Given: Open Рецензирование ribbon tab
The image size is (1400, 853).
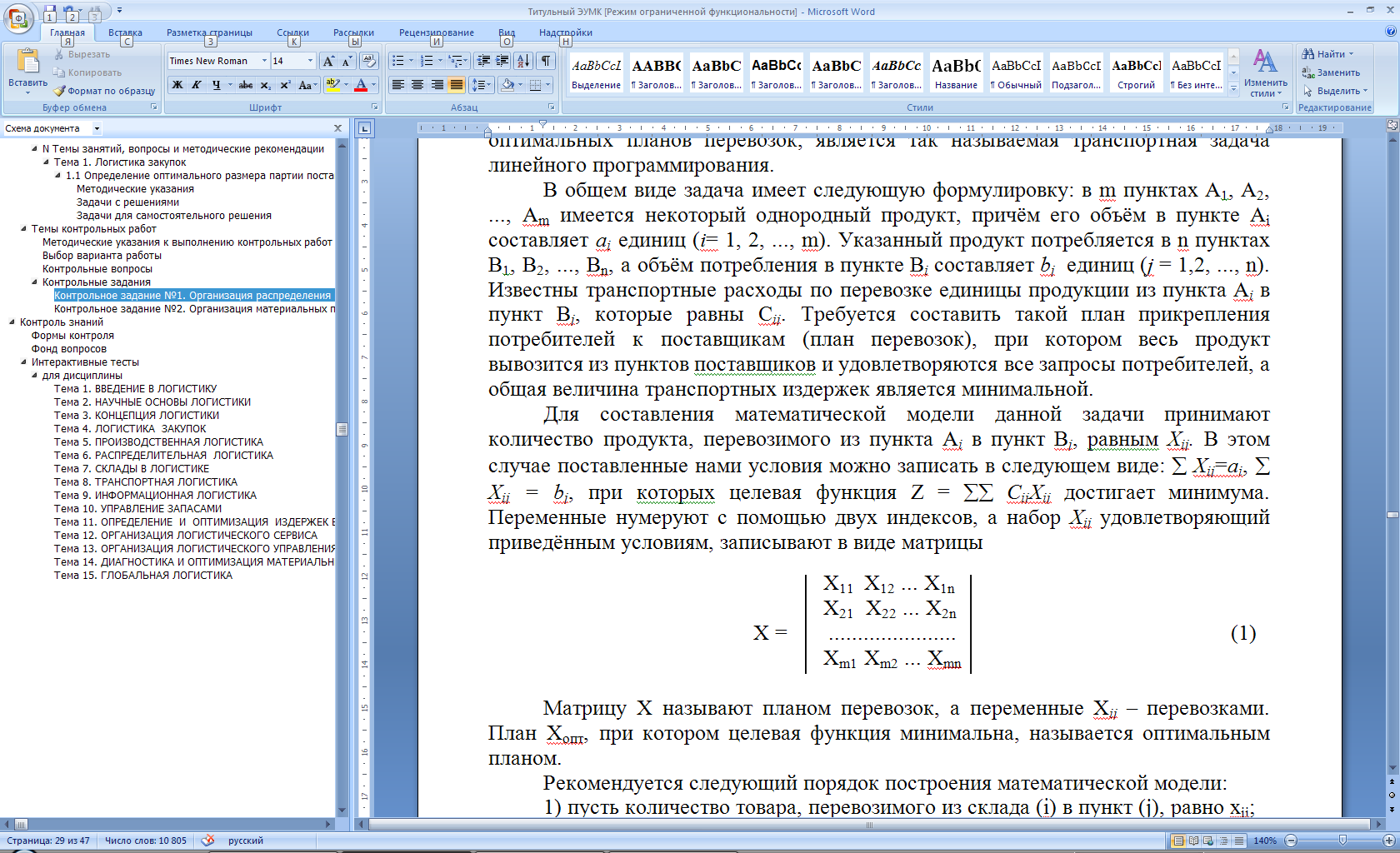Looking at the screenshot, I should tap(436, 32).
